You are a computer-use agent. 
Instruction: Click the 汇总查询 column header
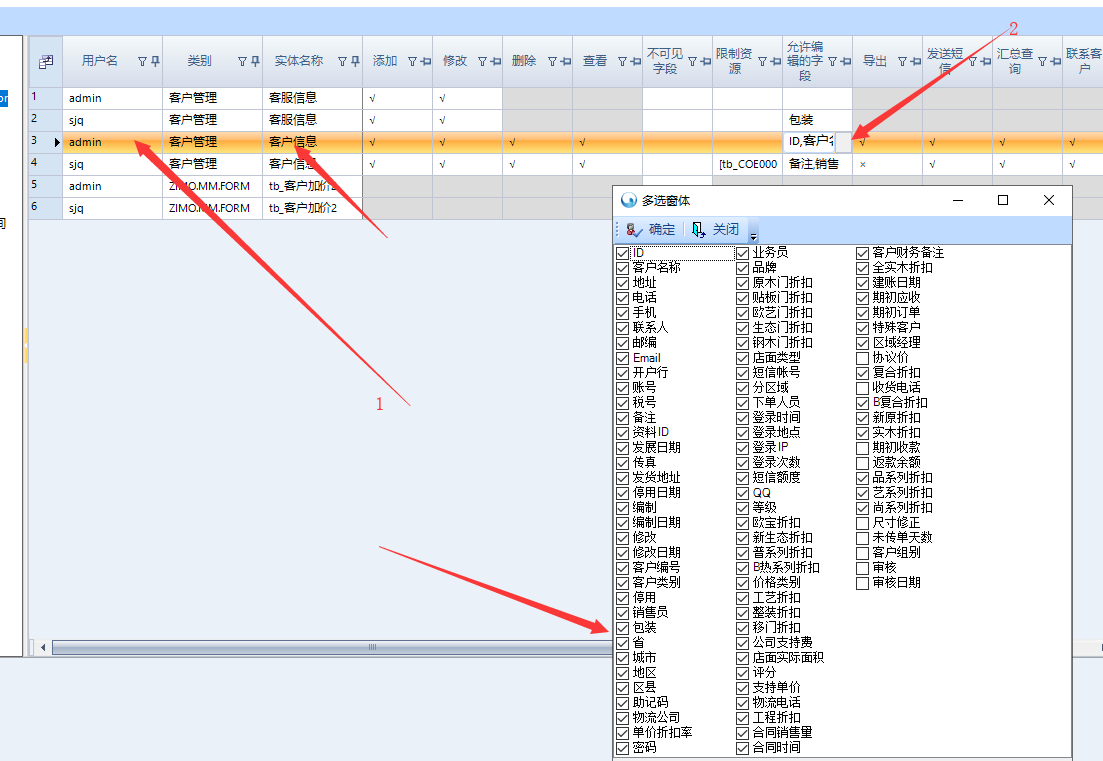(1014, 62)
